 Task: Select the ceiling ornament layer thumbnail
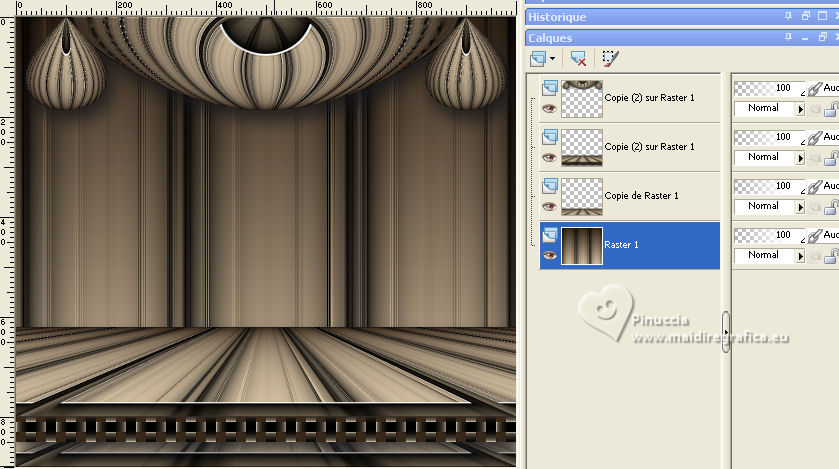(x=582, y=98)
